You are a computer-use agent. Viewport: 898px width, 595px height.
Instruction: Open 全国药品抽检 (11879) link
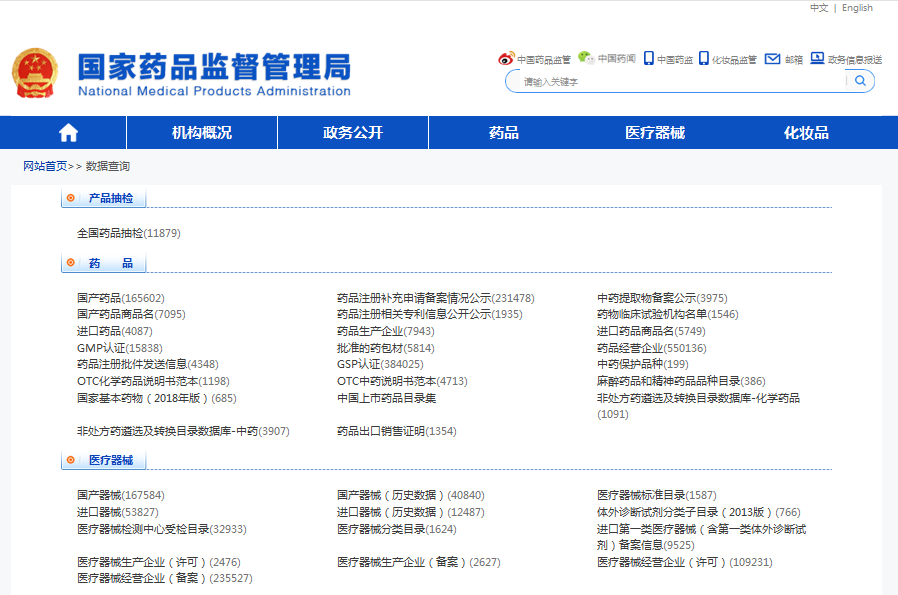tap(128, 233)
